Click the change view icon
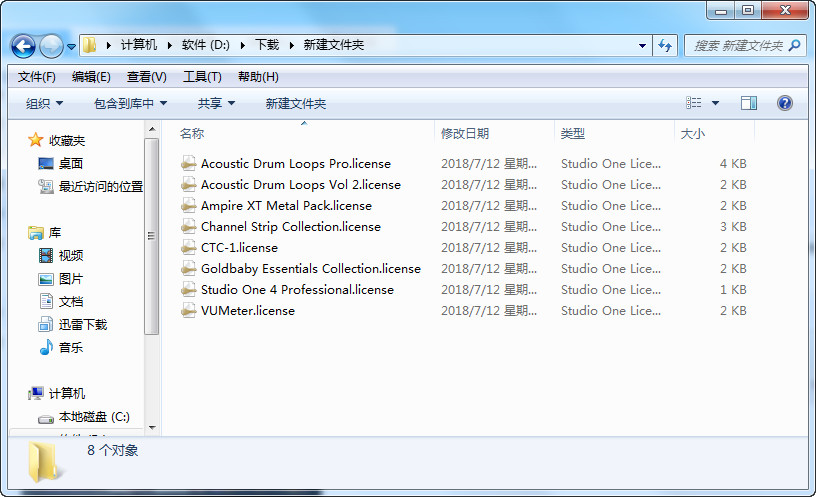The width and height of the screenshot is (816, 497). 693,103
